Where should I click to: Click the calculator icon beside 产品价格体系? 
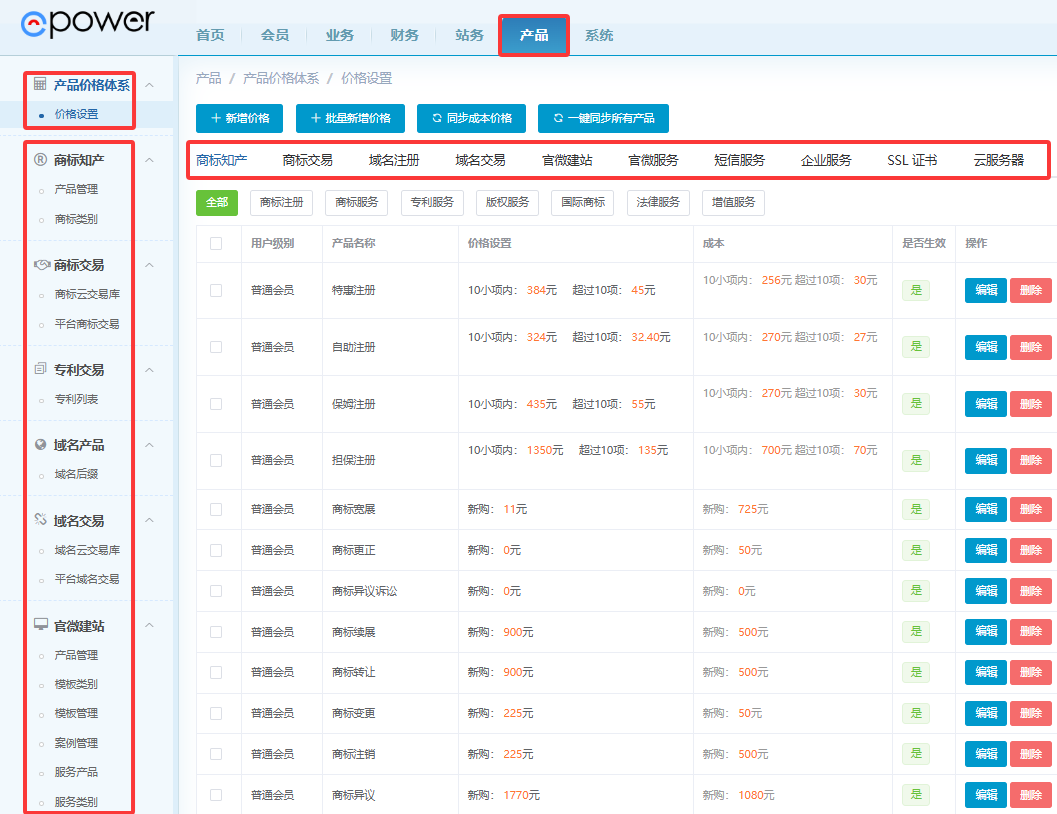40,85
